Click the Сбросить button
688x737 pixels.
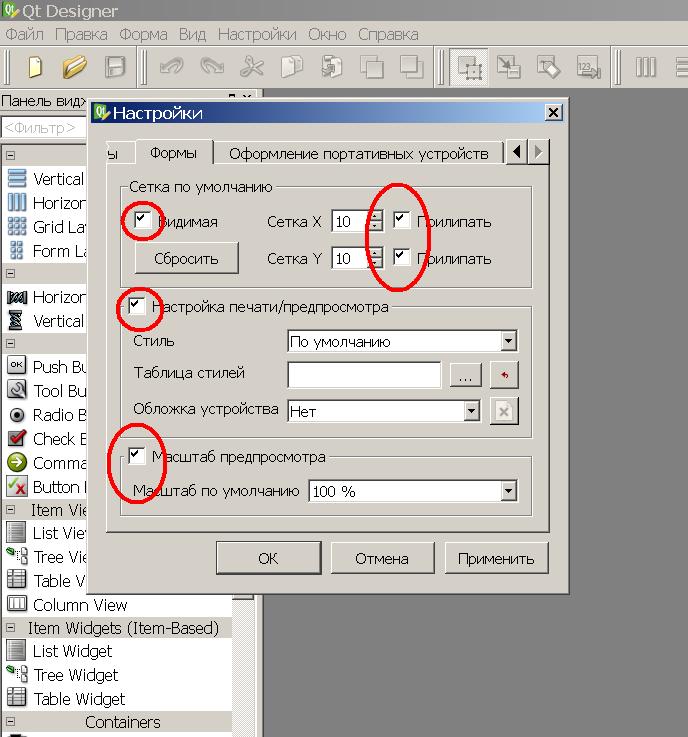187,258
